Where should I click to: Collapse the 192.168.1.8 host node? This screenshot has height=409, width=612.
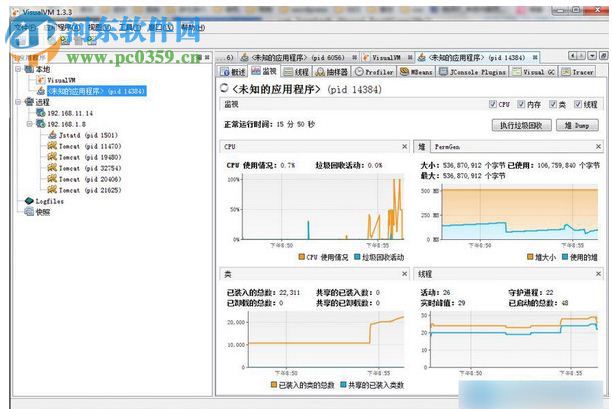point(30,124)
